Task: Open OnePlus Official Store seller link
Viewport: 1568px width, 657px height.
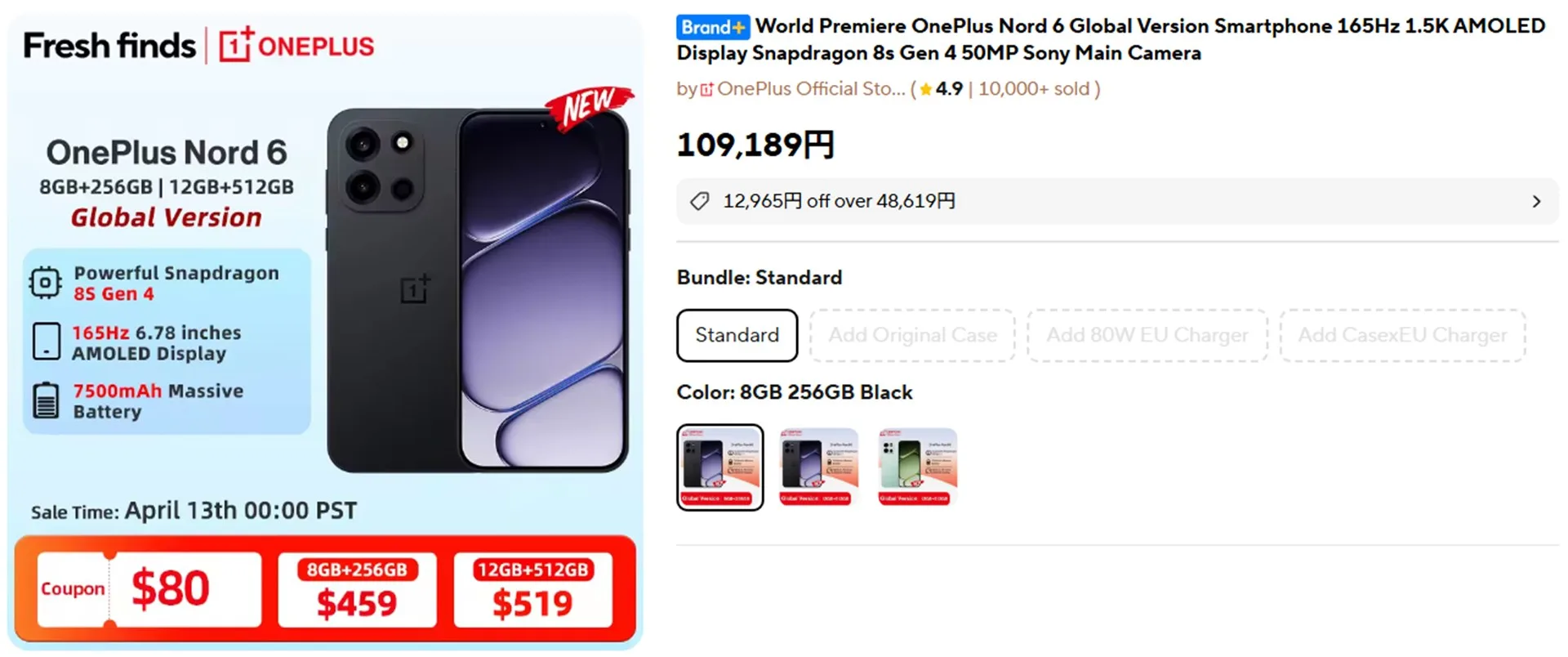Action: click(x=811, y=89)
